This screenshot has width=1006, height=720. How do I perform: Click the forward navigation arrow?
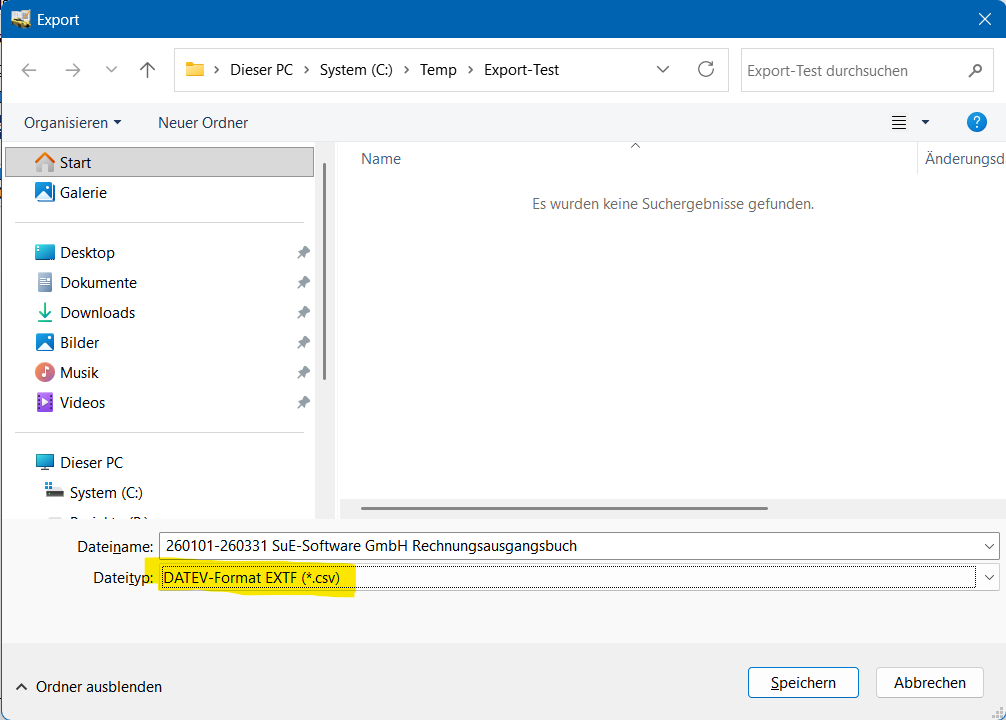point(72,70)
